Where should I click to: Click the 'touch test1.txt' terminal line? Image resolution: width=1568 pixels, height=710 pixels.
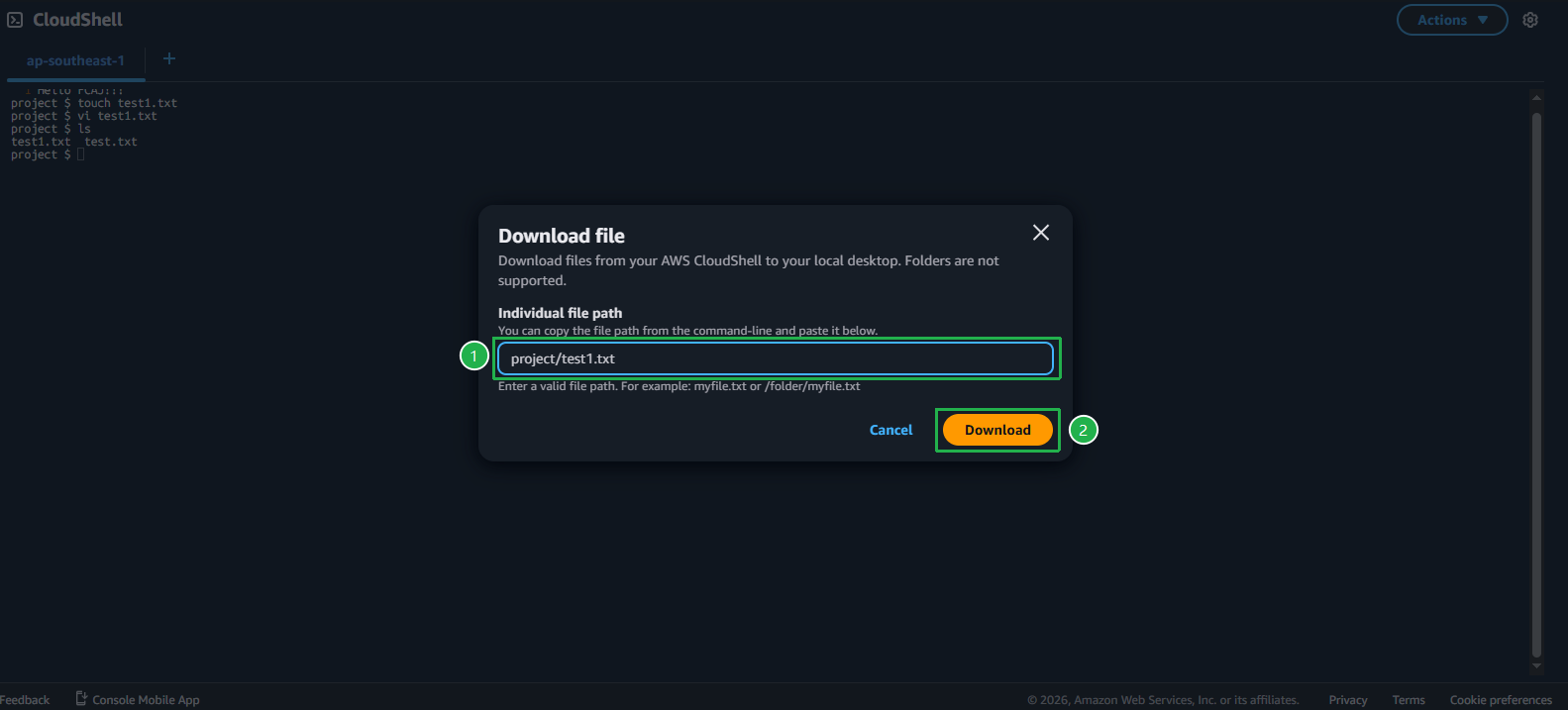94,103
